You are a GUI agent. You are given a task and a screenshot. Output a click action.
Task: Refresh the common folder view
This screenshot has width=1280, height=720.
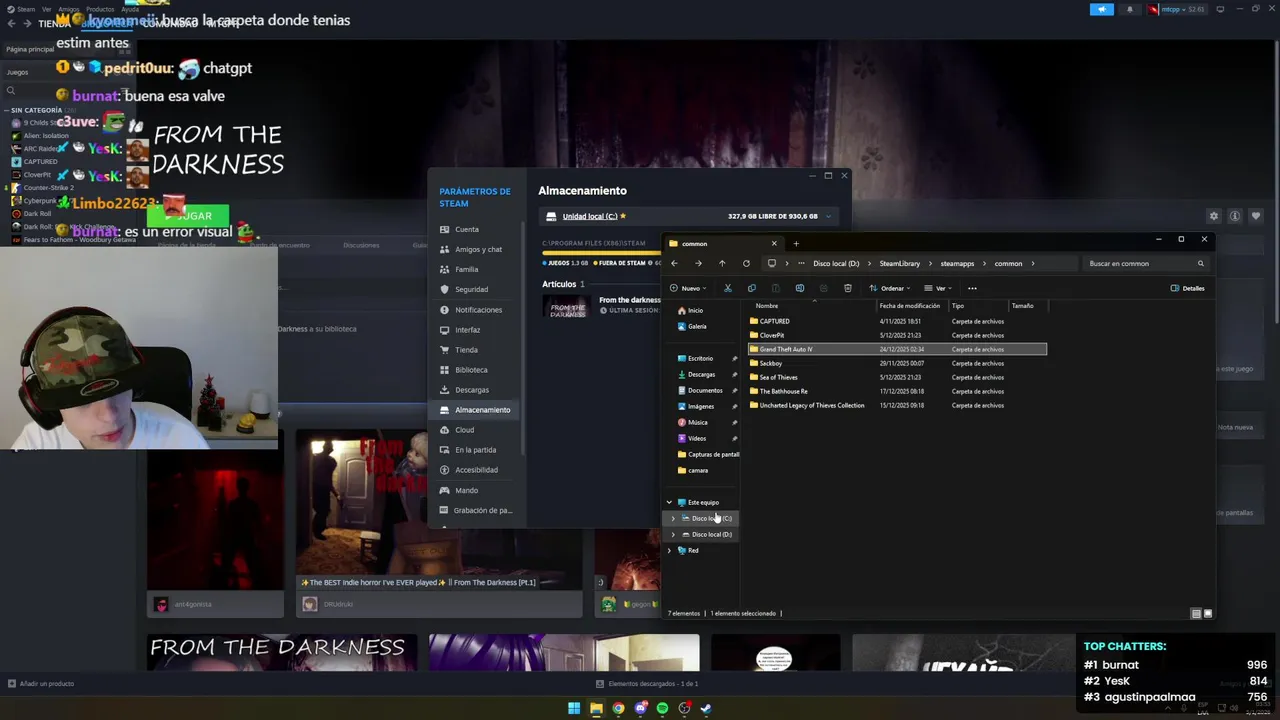(746, 263)
